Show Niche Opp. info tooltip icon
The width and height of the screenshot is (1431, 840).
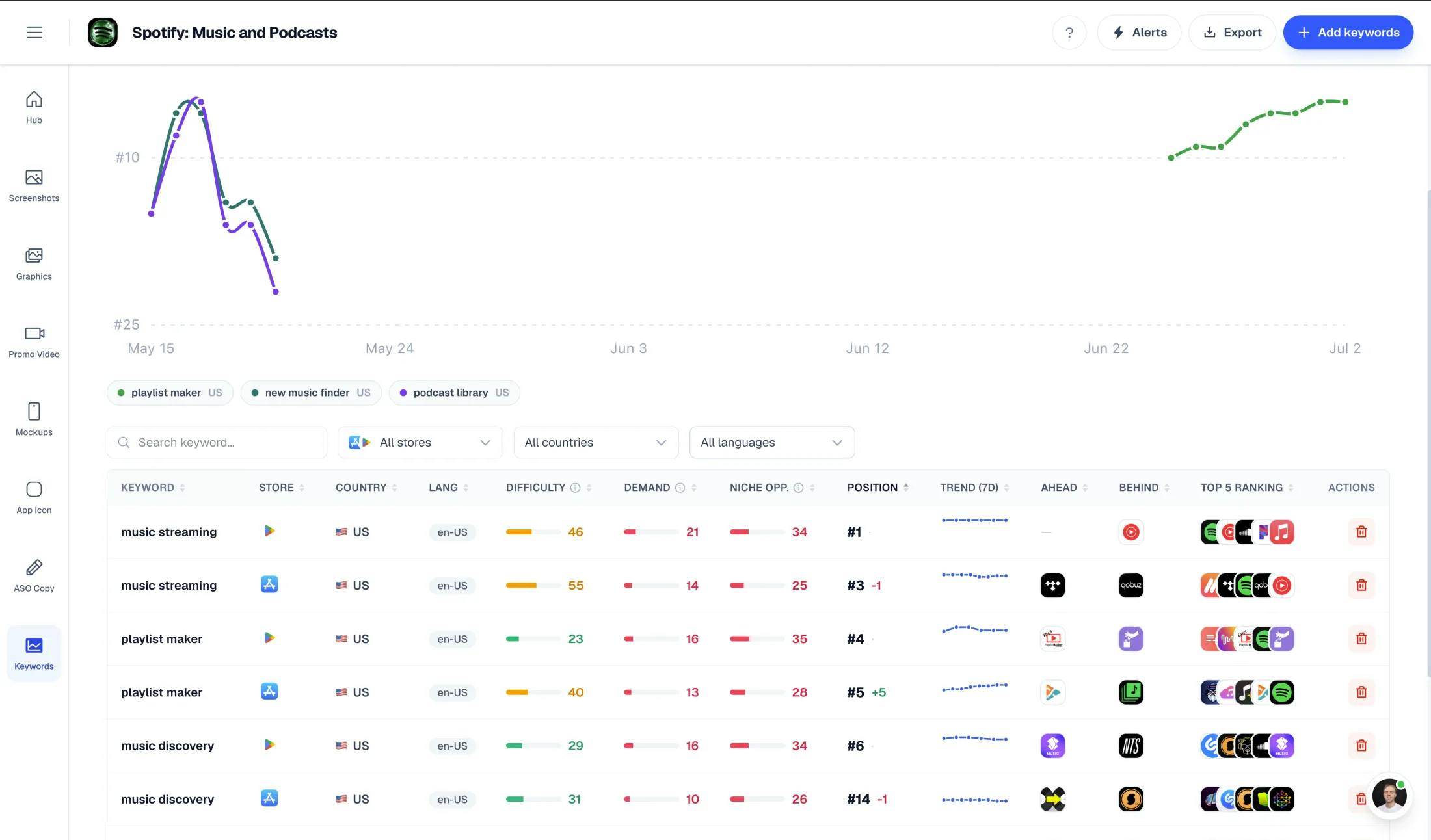click(798, 488)
